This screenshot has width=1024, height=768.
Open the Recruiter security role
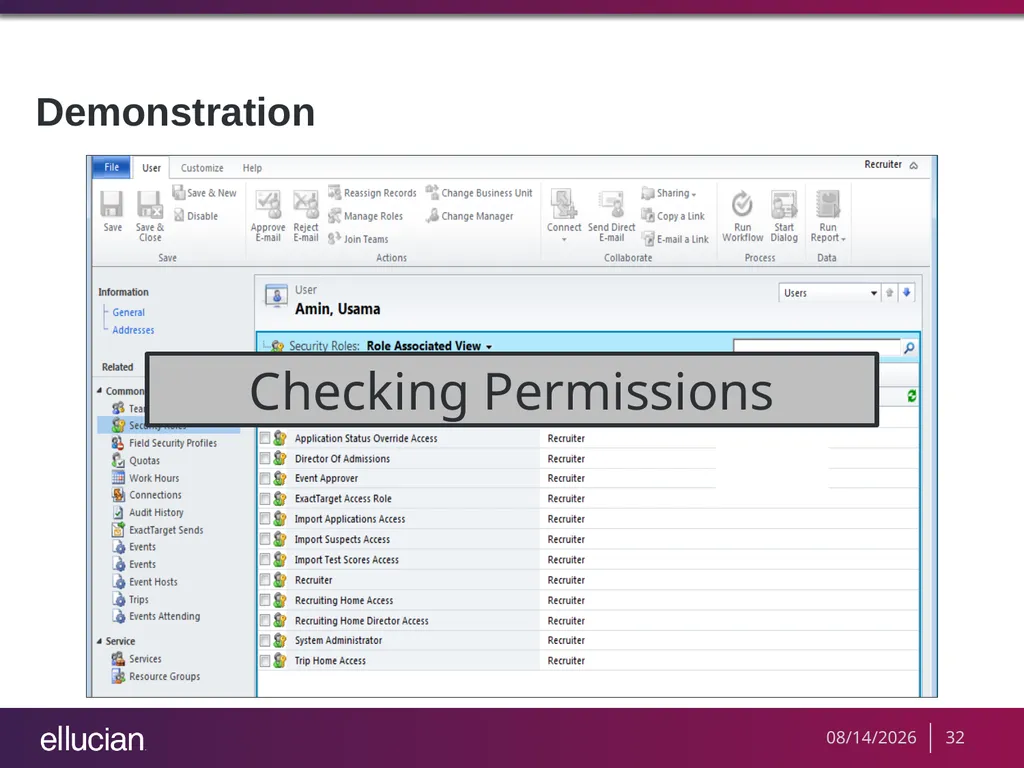tap(313, 580)
